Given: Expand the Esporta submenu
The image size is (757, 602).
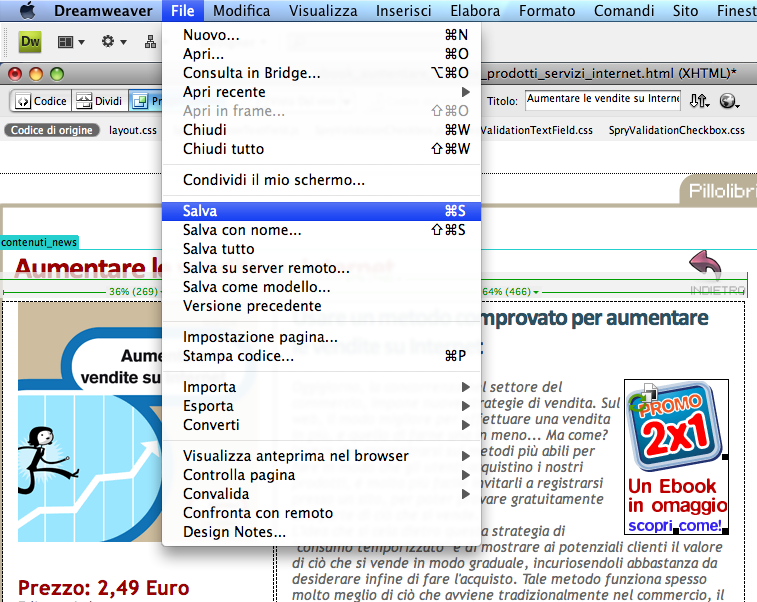Looking at the screenshot, I should (321, 406).
